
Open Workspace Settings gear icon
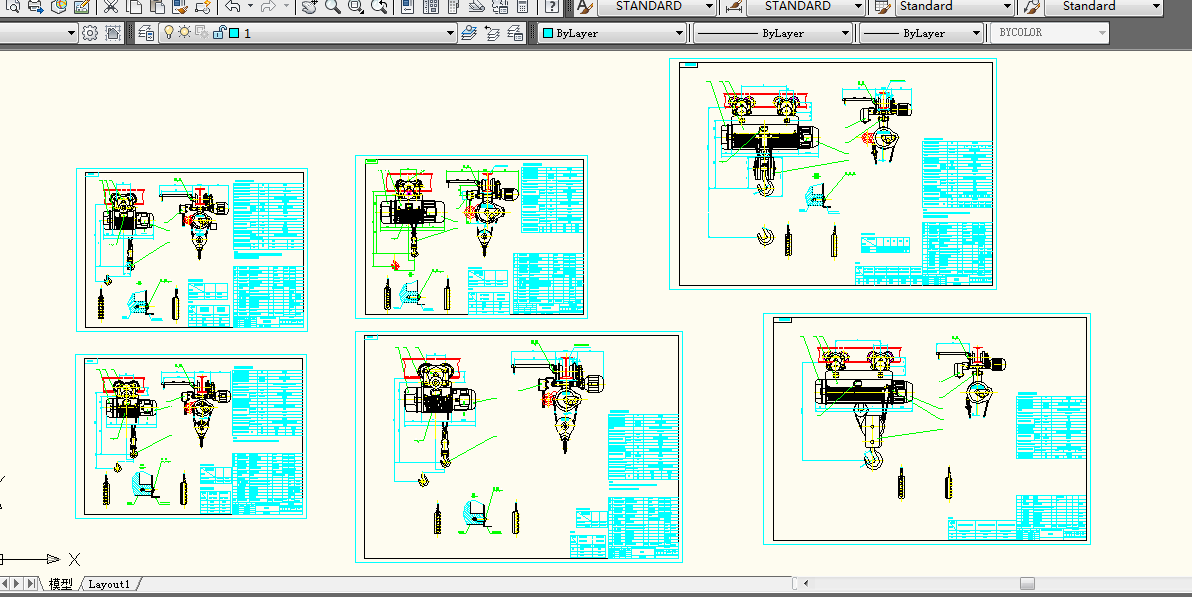click(x=90, y=33)
